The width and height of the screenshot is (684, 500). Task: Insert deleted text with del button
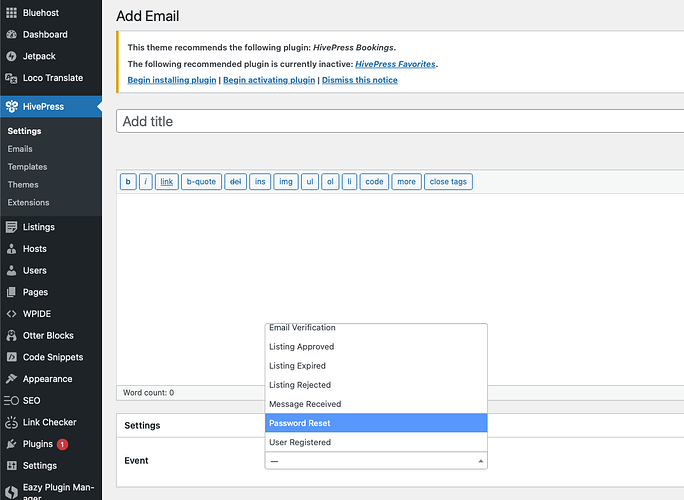tap(236, 182)
